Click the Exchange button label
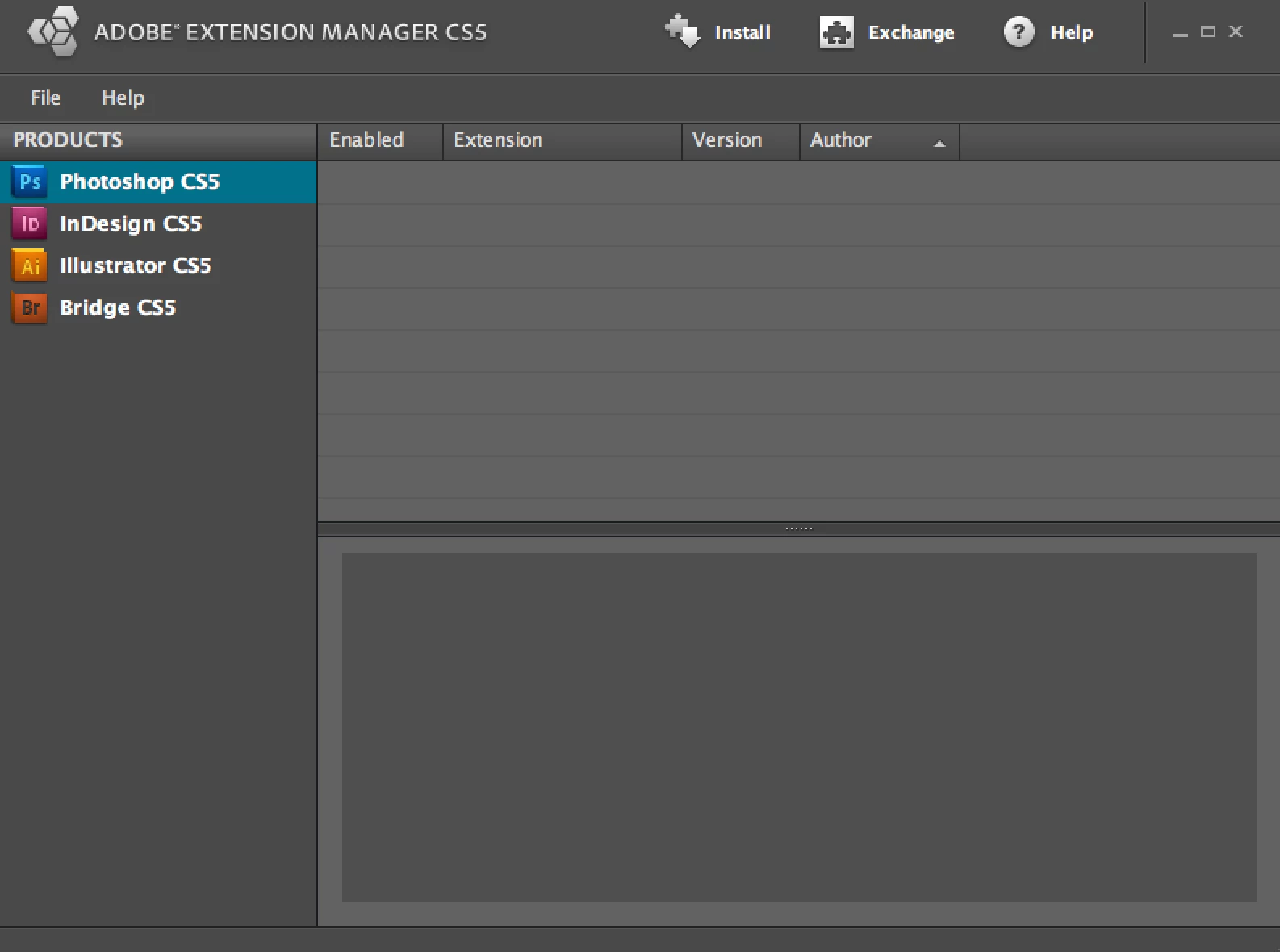1280x952 pixels. 911,32
